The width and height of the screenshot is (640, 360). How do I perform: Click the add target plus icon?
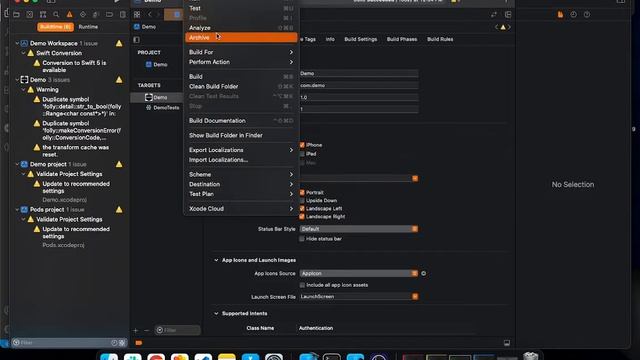coord(136,330)
